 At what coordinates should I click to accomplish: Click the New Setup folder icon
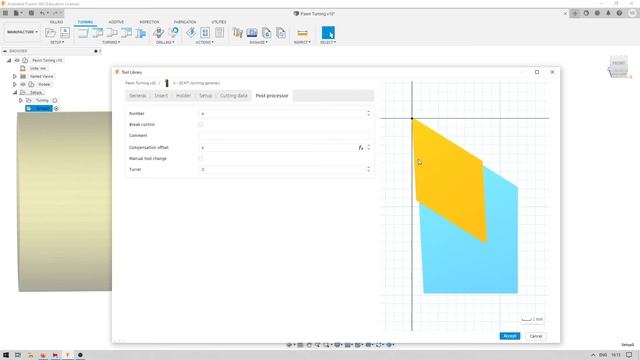(51, 33)
